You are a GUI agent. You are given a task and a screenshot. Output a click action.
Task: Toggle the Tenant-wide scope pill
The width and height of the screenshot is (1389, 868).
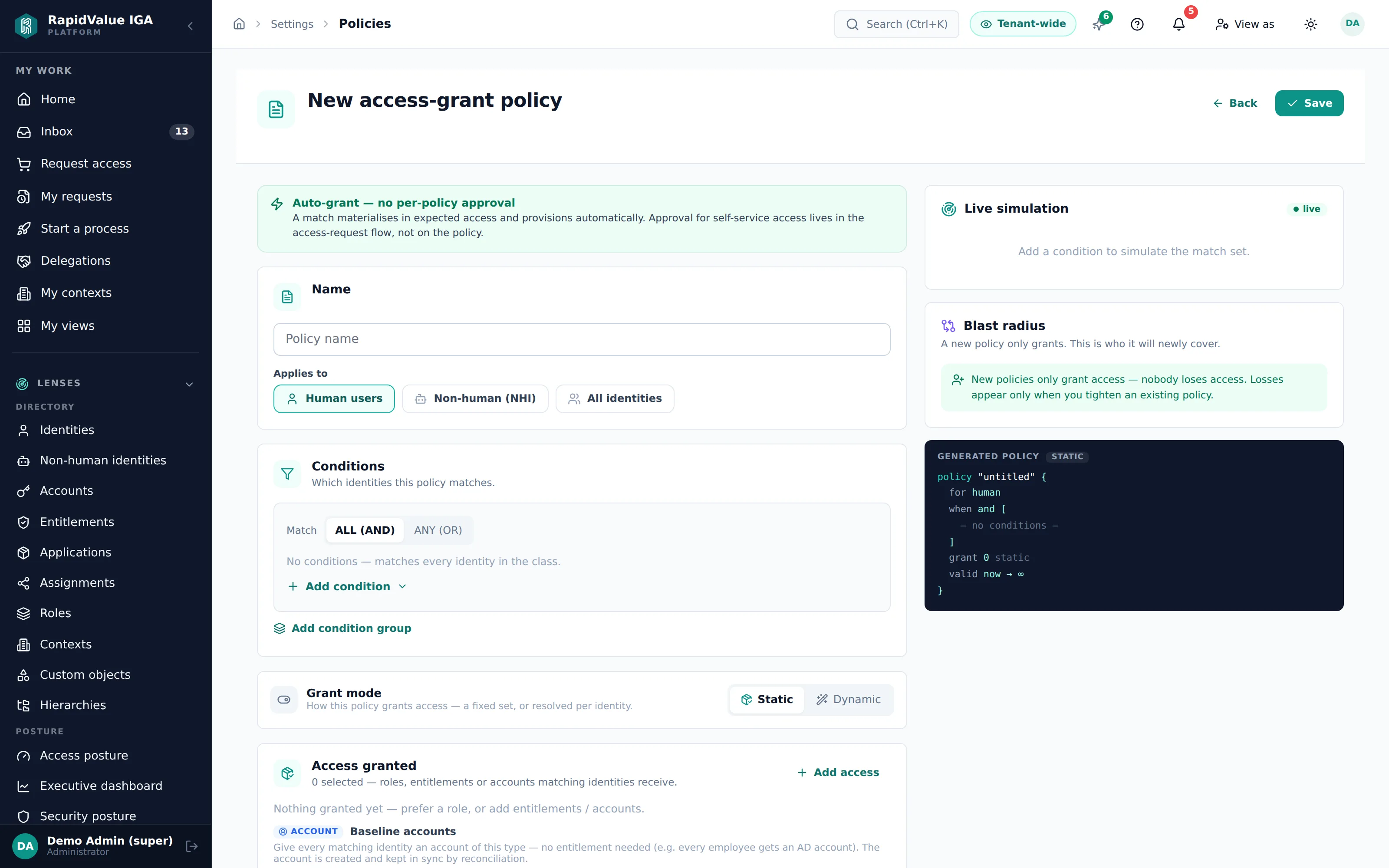(x=1022, y=24)
